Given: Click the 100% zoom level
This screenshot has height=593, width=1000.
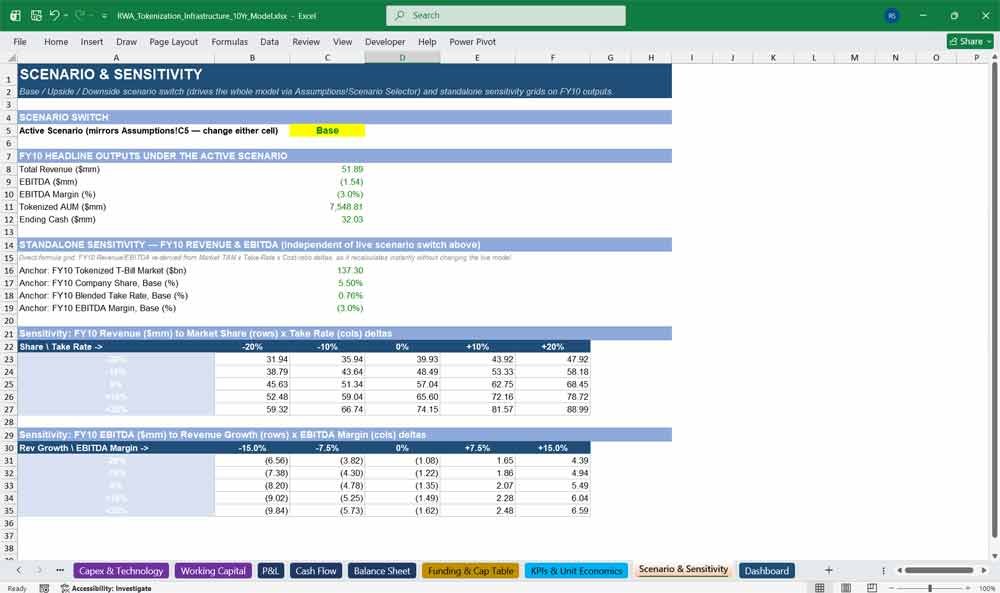Looking at the screenshot, I should pos(987,588).
